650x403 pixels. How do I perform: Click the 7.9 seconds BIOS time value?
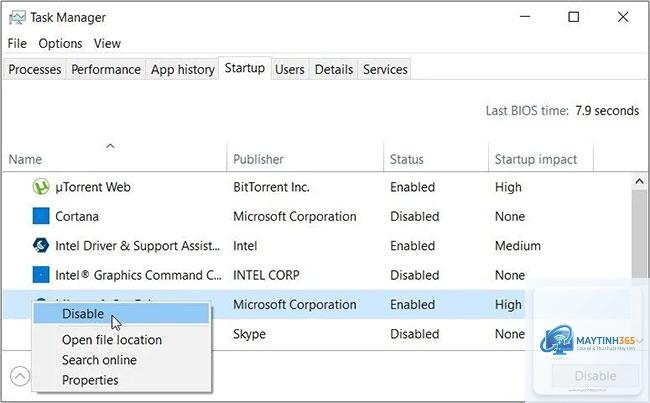(607, 111)
